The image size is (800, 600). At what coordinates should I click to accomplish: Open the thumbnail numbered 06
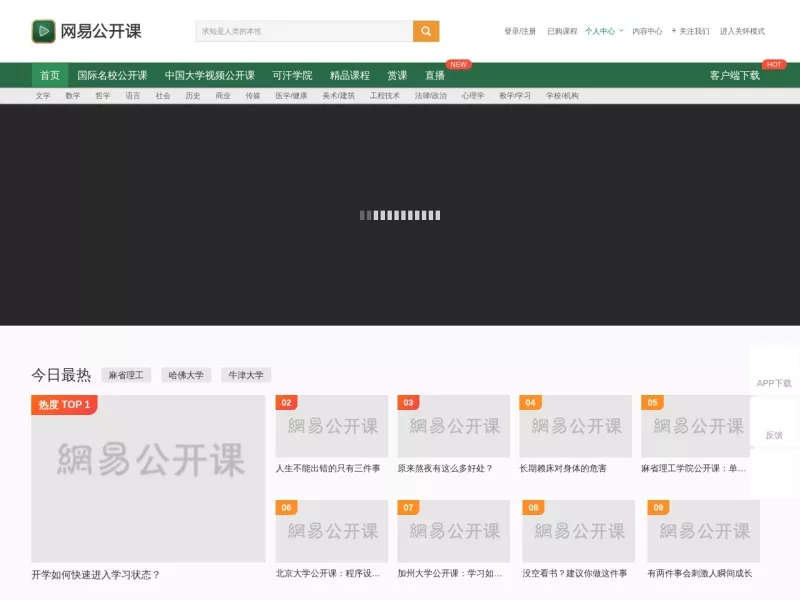click(332, 531)
